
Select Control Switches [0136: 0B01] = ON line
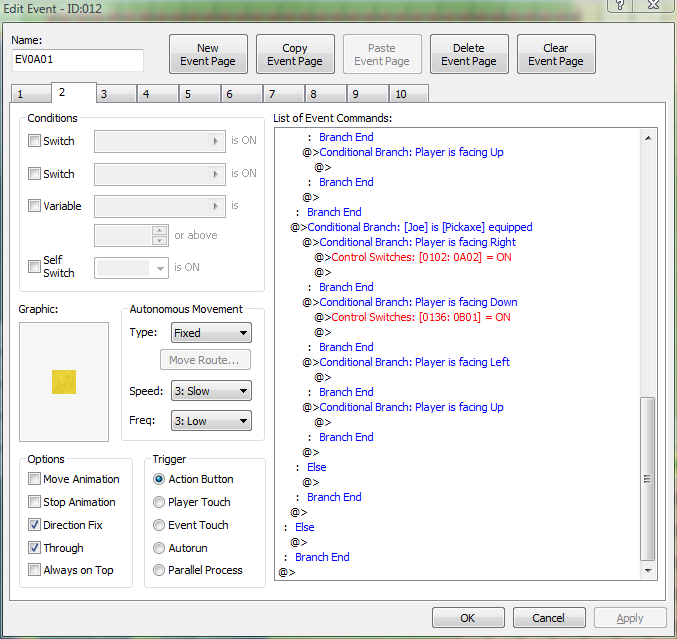(x=421, y=317)
